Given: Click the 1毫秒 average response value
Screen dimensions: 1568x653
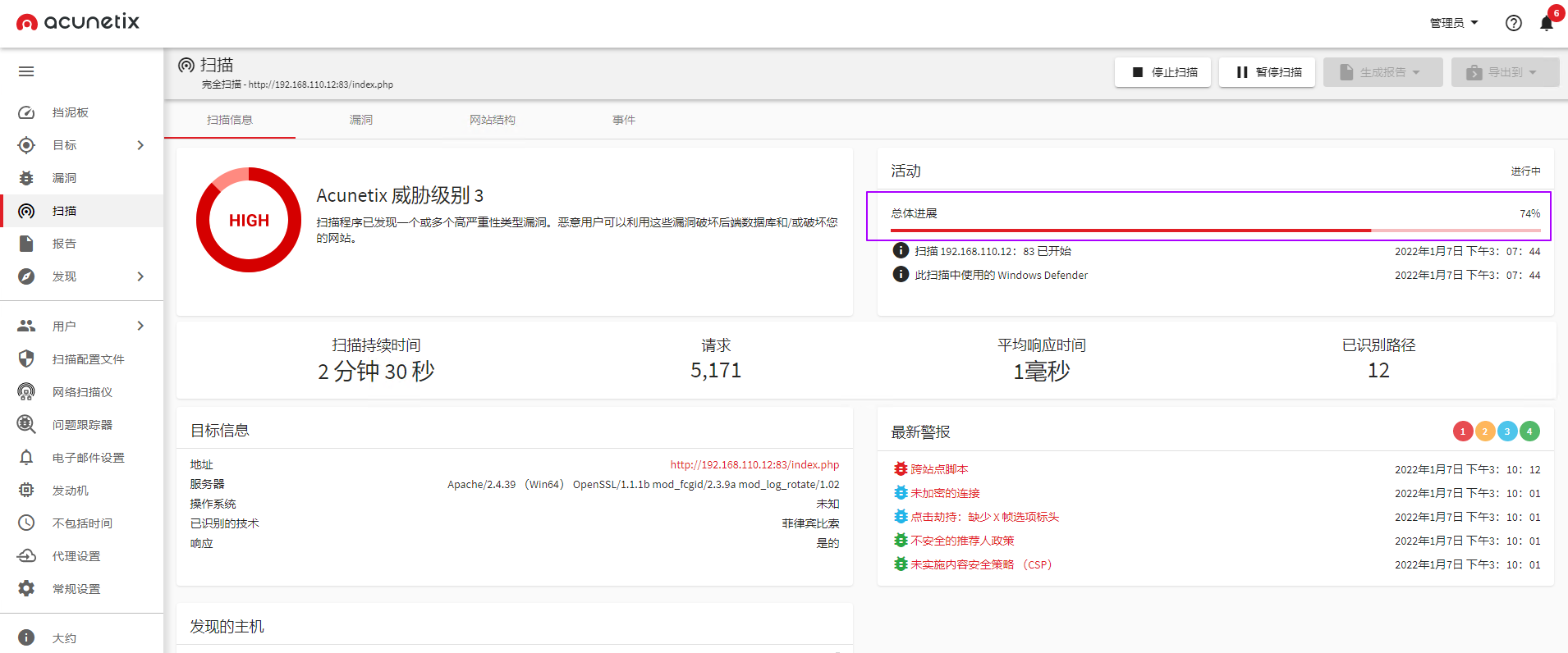Looking at the screenshot, I should pos(1042,372).
